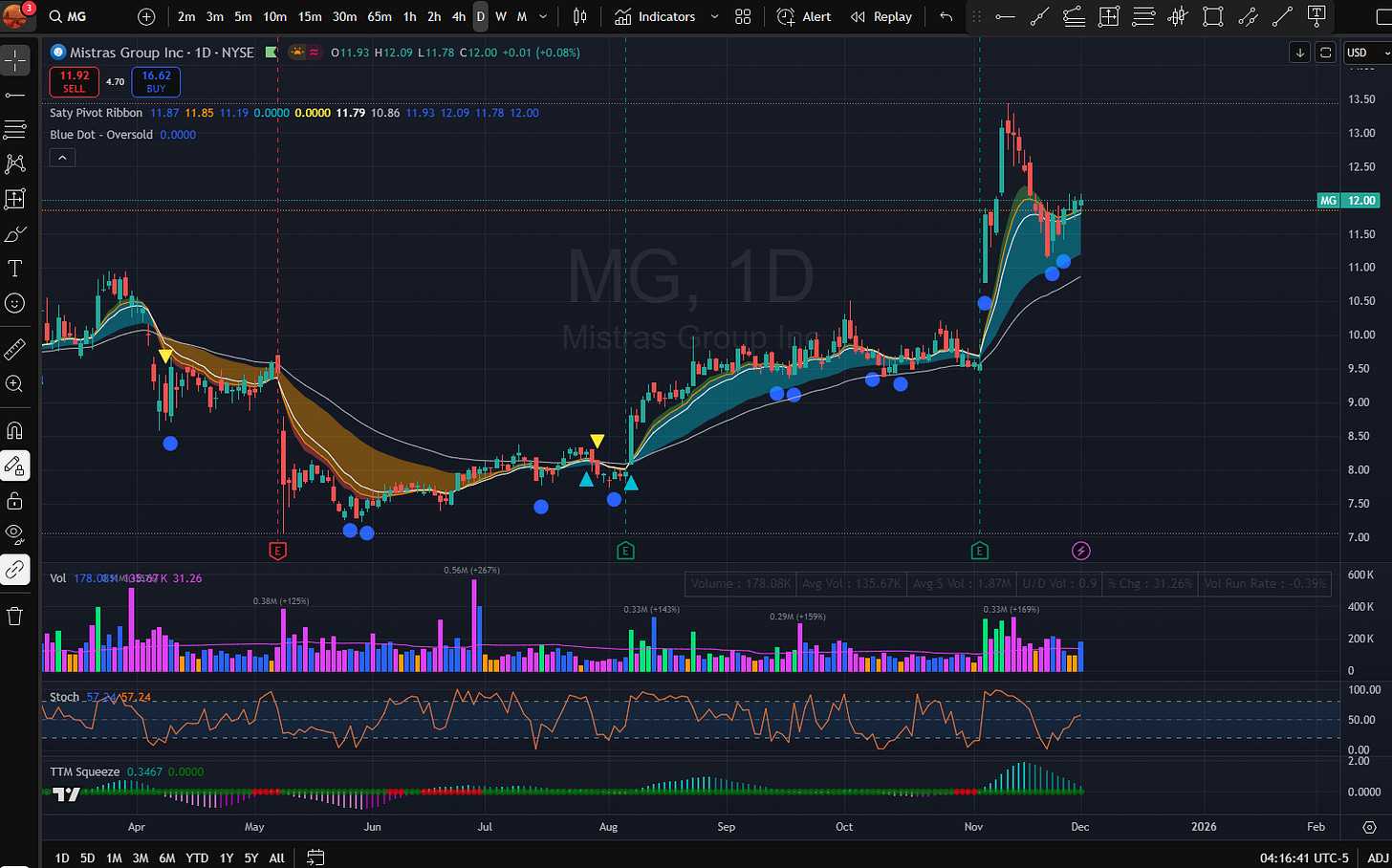Select the 15m interval
Image resolution: width=1392 pixels, height=868 pixels.
pos(310,16)
